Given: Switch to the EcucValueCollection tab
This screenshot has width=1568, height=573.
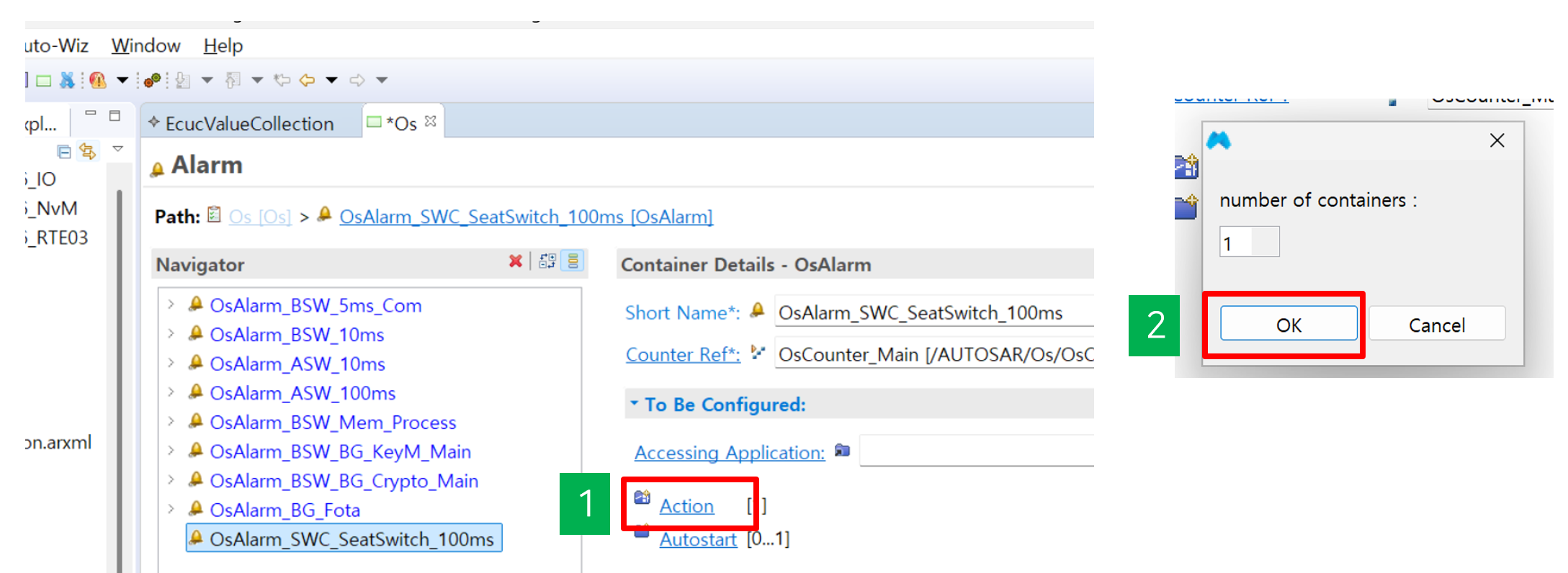Looking at the screenshot, I should (x=249, y=124).
